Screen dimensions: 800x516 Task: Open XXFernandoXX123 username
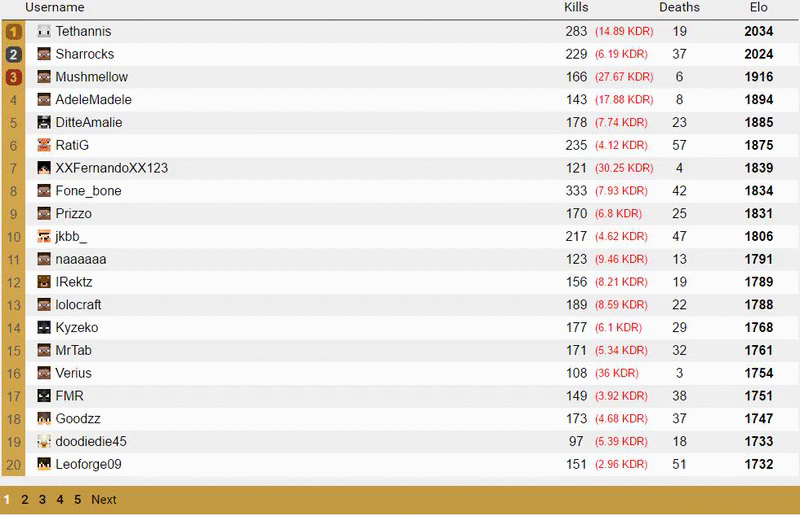pos(112,168)
